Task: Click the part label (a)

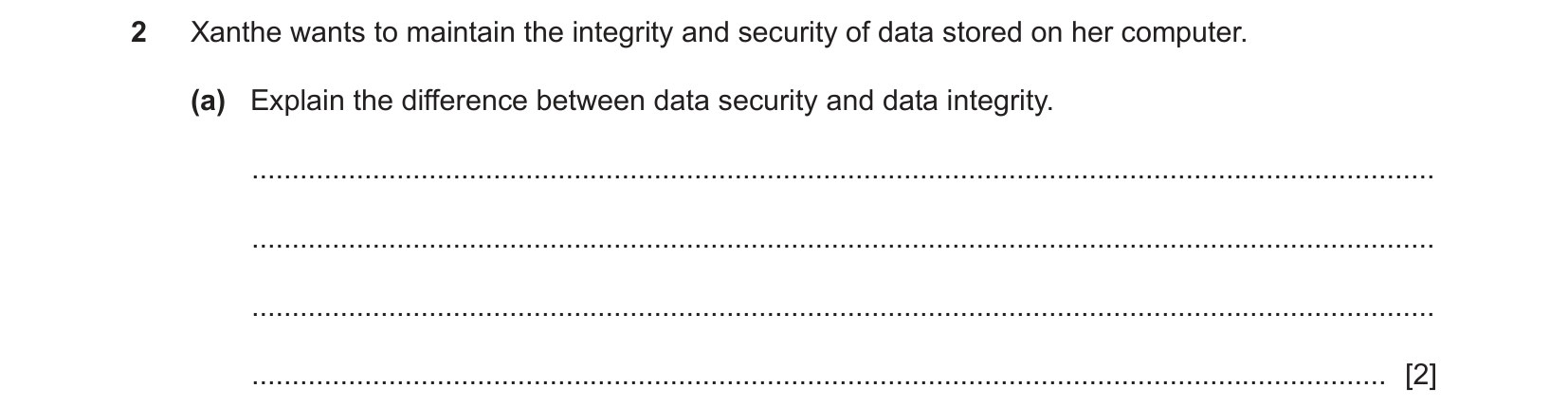Action: point(208,102)
